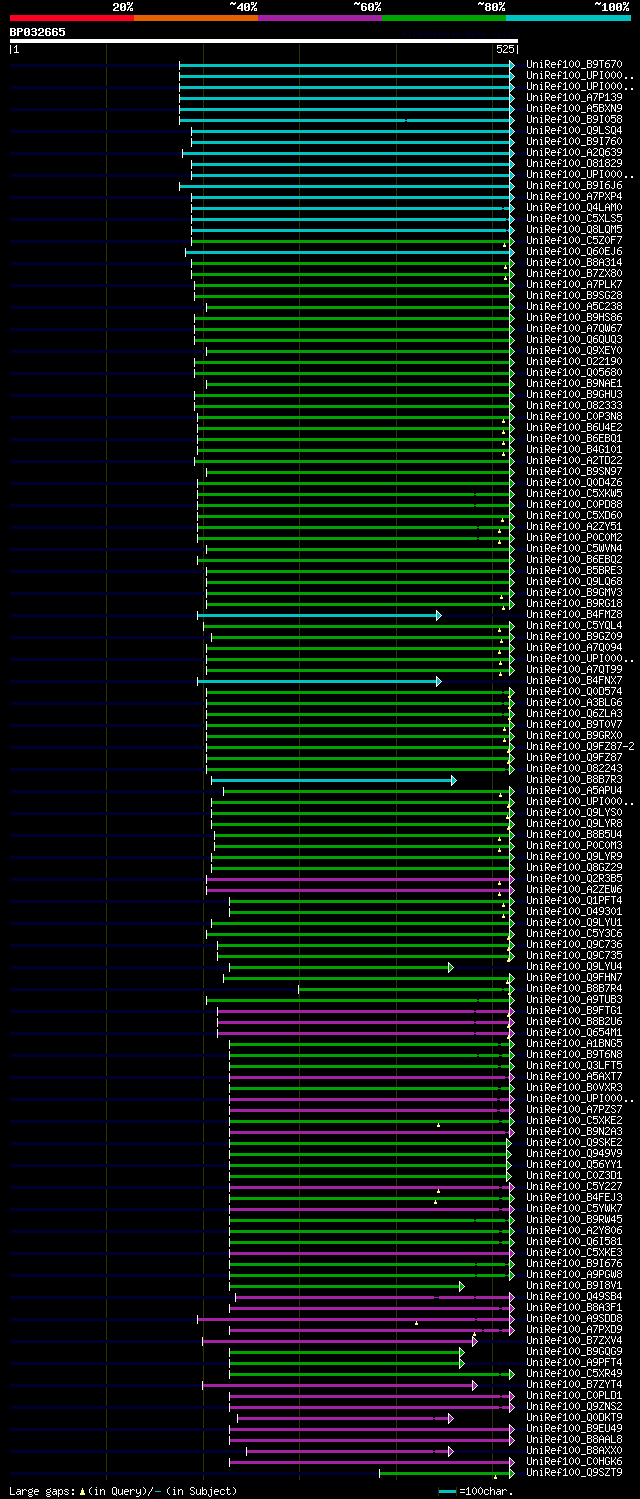Image resolution: width=640 pixels, height=1499 pixels.
Task: Click the short green bar for UniRef100_B9I8V1
Action: coord(347,1286)
